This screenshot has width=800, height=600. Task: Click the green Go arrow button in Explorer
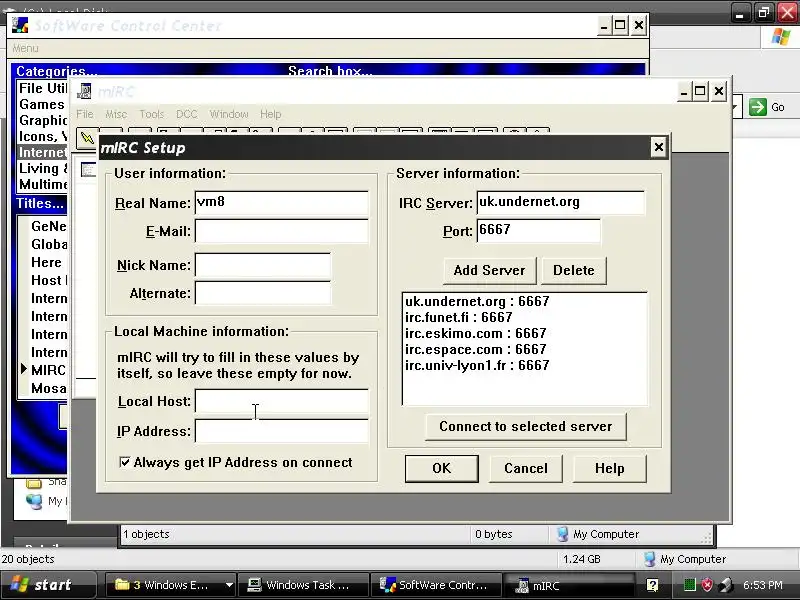pyautogui.click(x=758, y=107)
